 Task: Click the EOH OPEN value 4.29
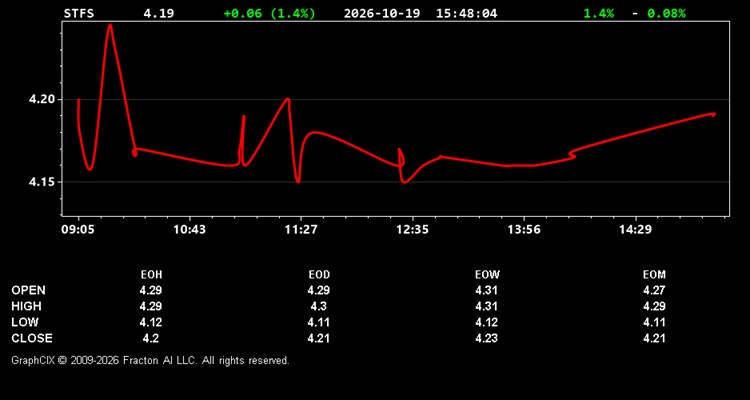151,290
